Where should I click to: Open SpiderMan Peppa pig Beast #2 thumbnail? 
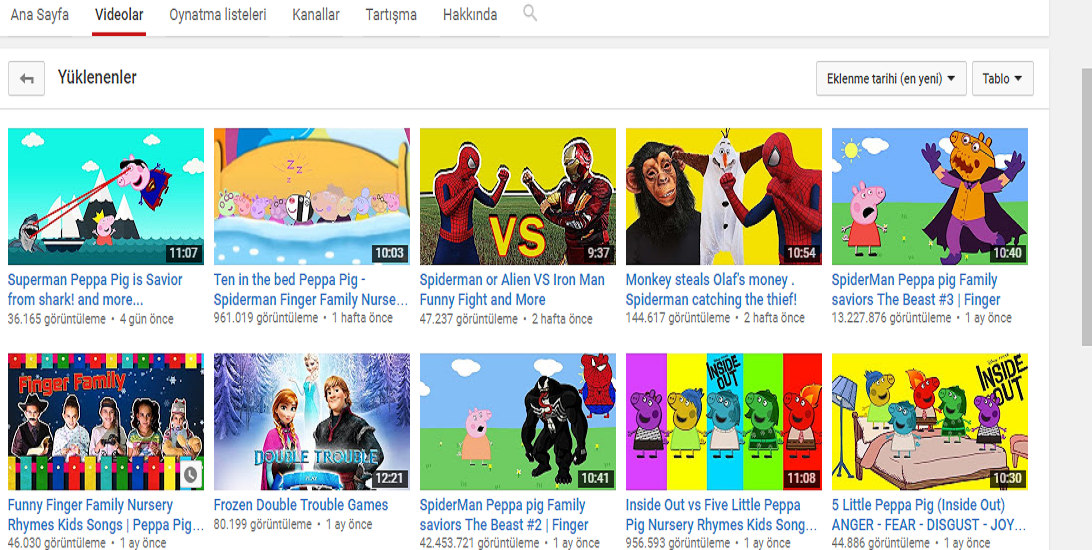pyautogui.click(x=518, y=422)
